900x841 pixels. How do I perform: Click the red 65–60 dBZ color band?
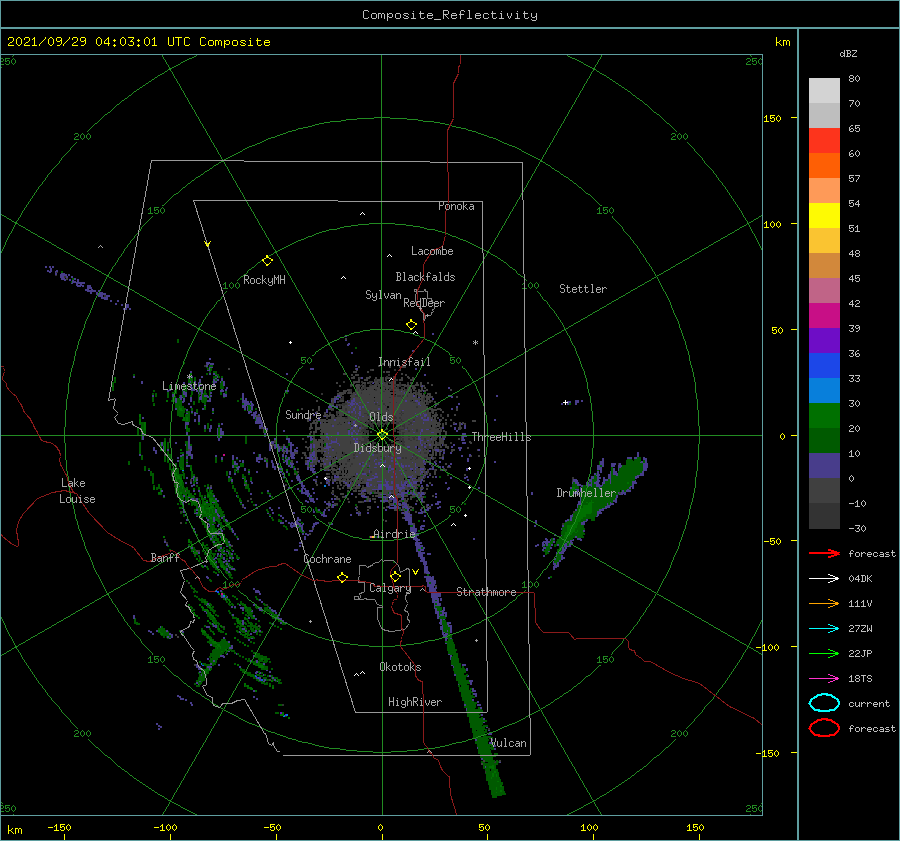(x=824, y=140)
